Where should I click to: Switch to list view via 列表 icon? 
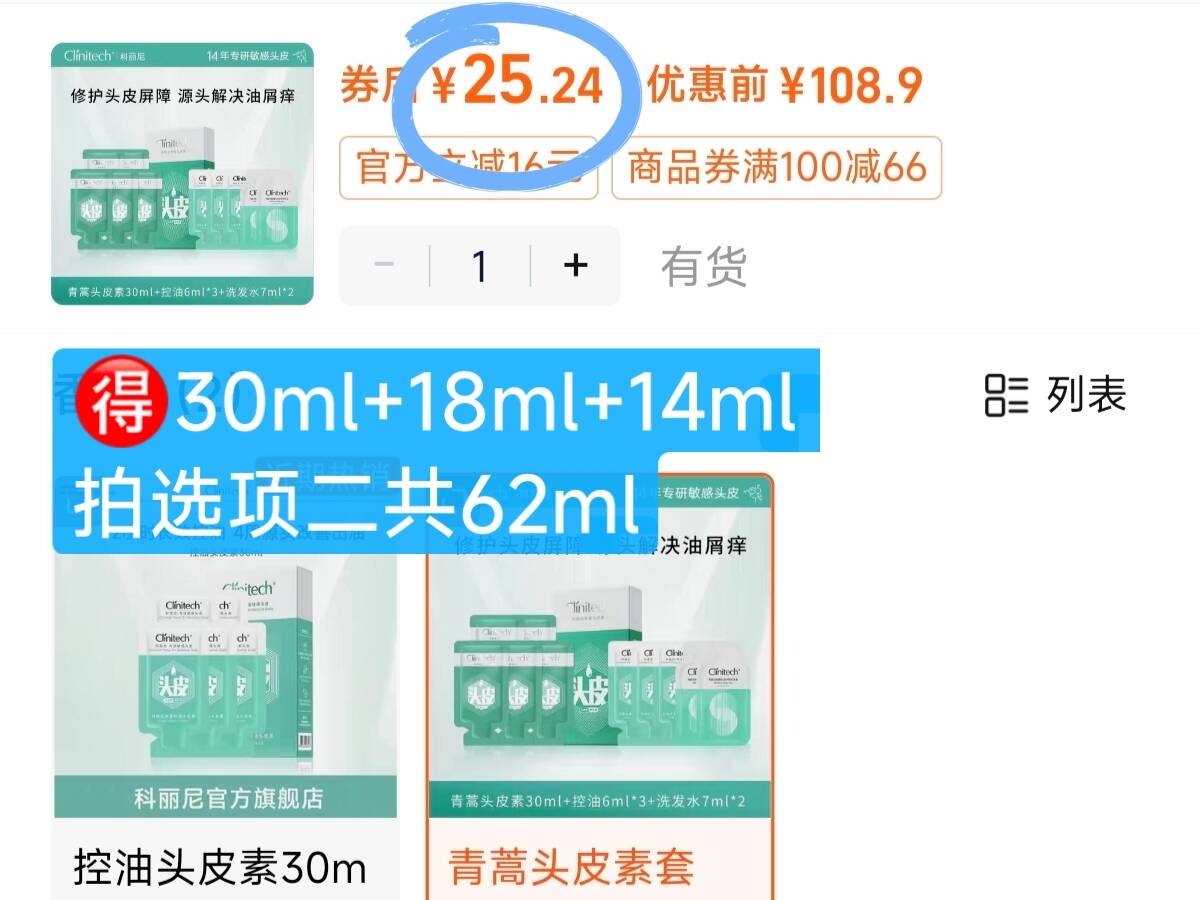1006,395
